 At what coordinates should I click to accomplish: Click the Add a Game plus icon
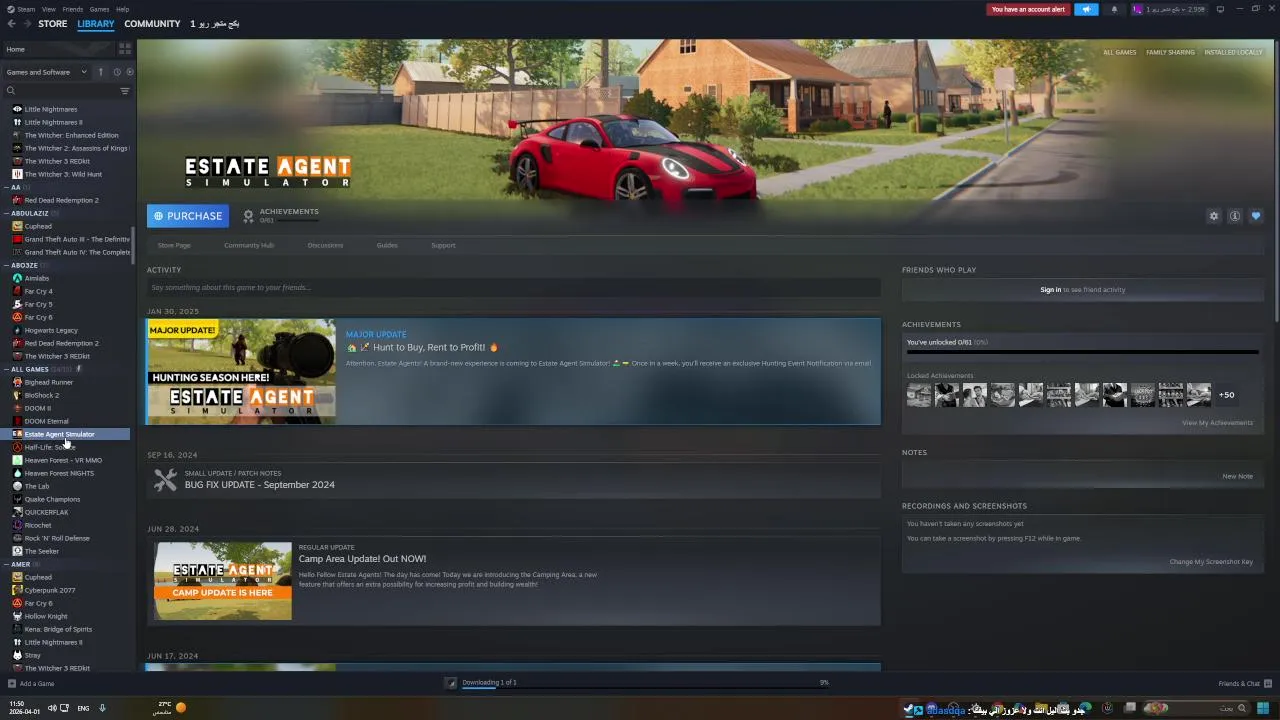pyautogui.click(x=11, y=684)
